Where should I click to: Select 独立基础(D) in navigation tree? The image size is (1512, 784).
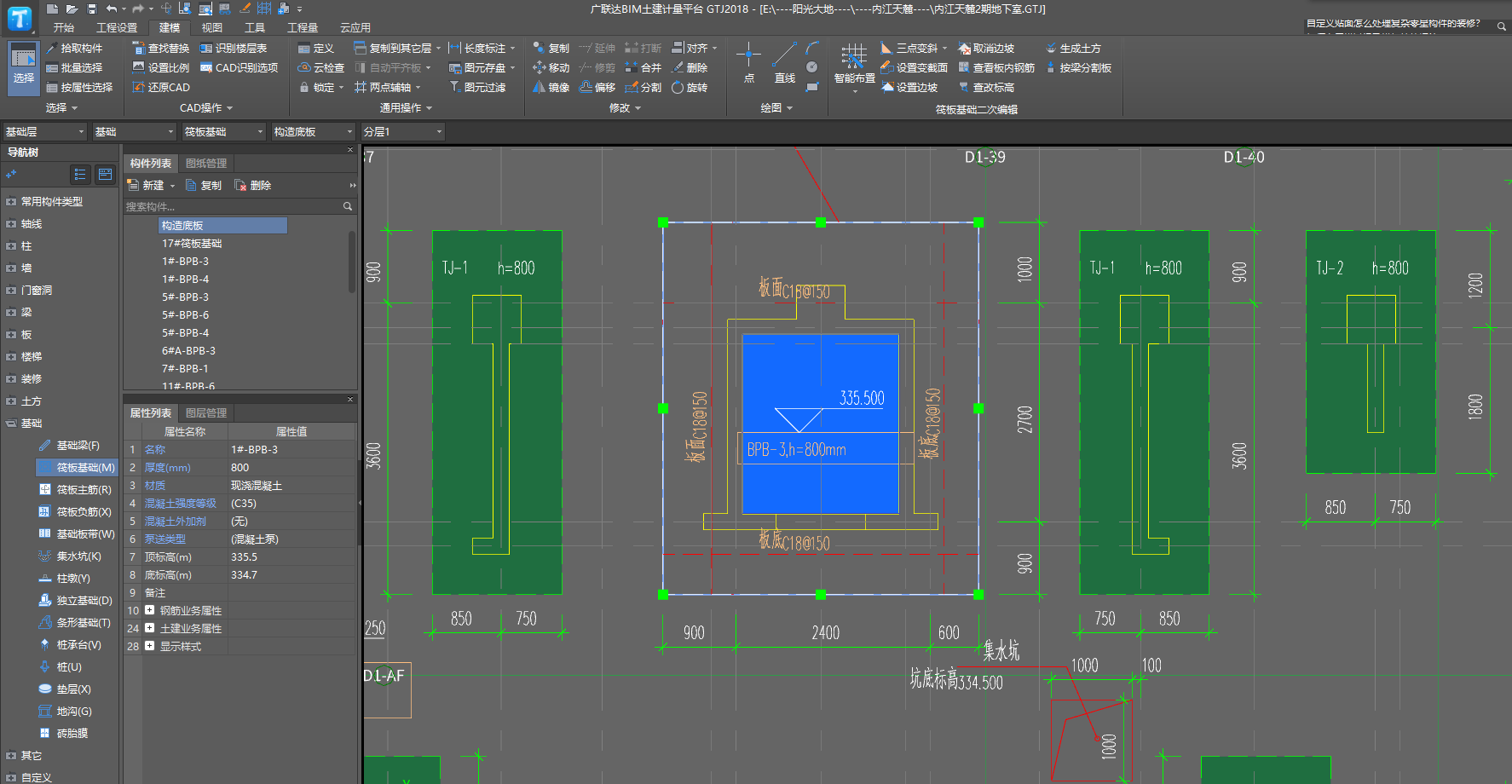click(x=76, y=601)
